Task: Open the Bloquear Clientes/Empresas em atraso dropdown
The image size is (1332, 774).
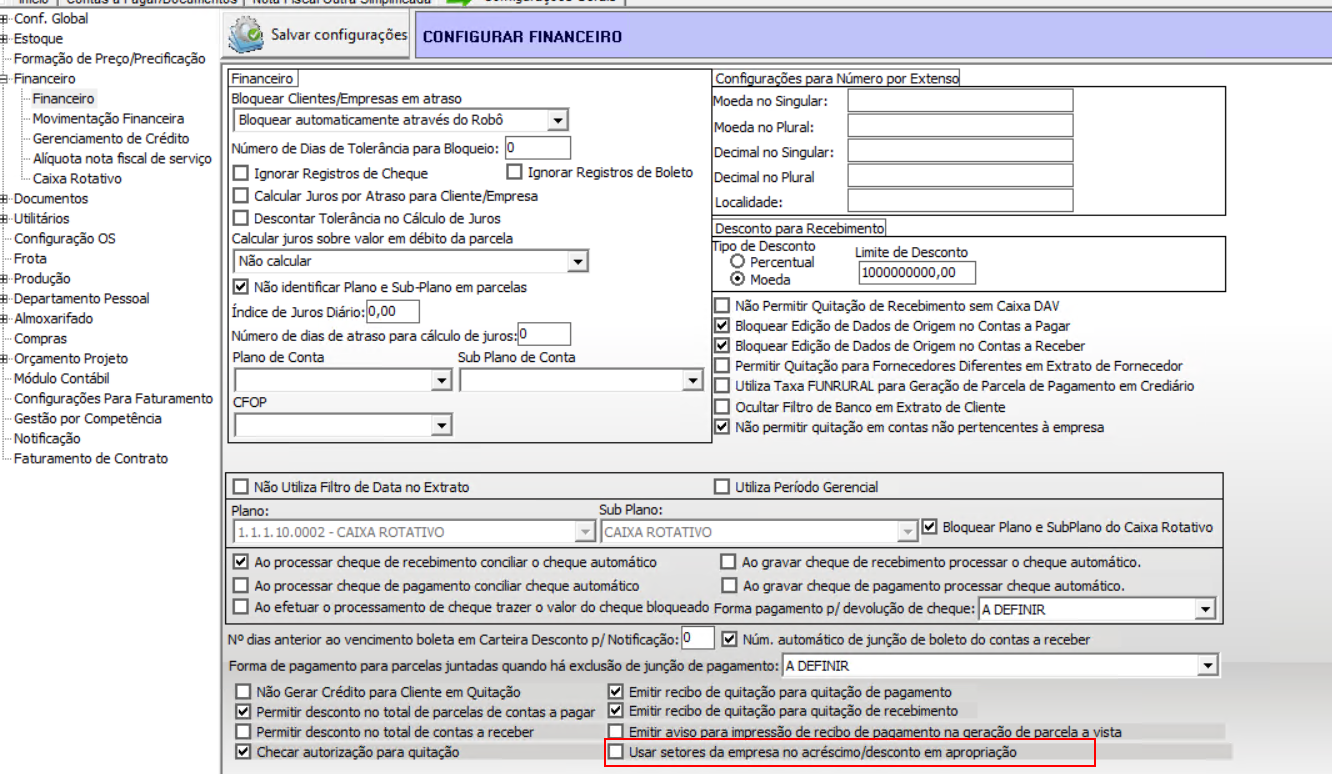Action: (558, 121)
